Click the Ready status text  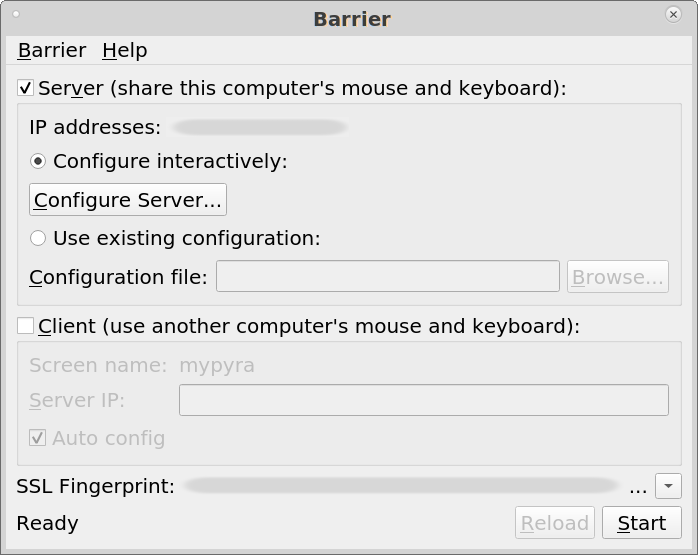coord(47,523)
